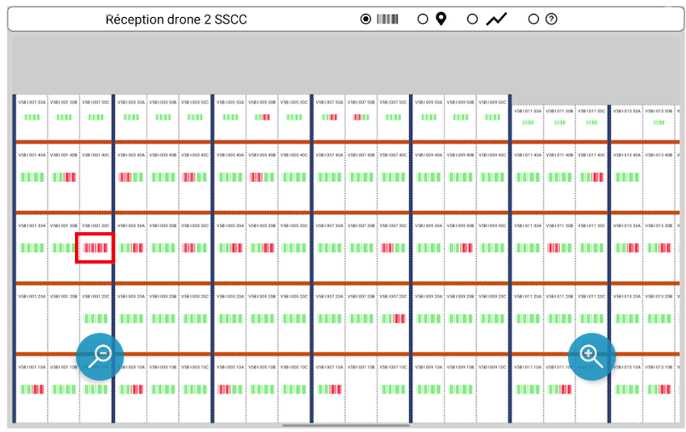Select the help radio button
The image size is (686, 432).
pos(533,19)
